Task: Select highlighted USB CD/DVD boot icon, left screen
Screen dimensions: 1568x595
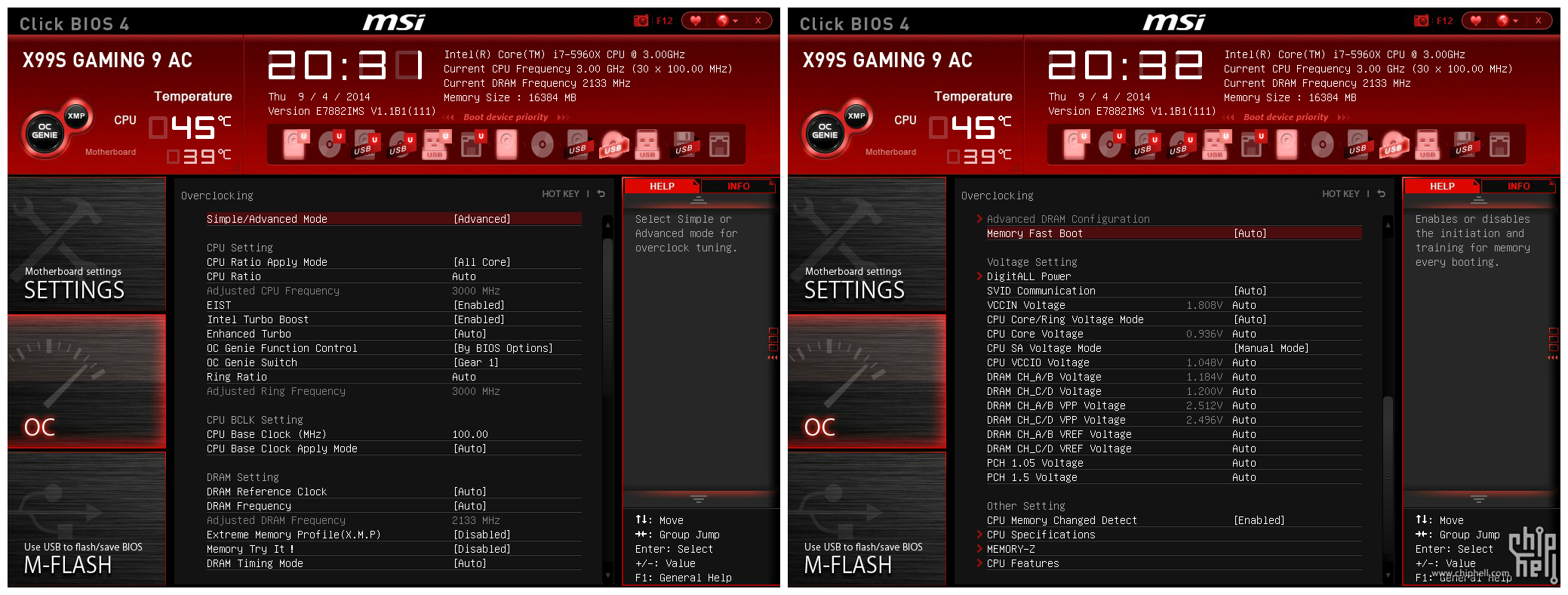Action: pyautogui.click(x=613, y=144)
